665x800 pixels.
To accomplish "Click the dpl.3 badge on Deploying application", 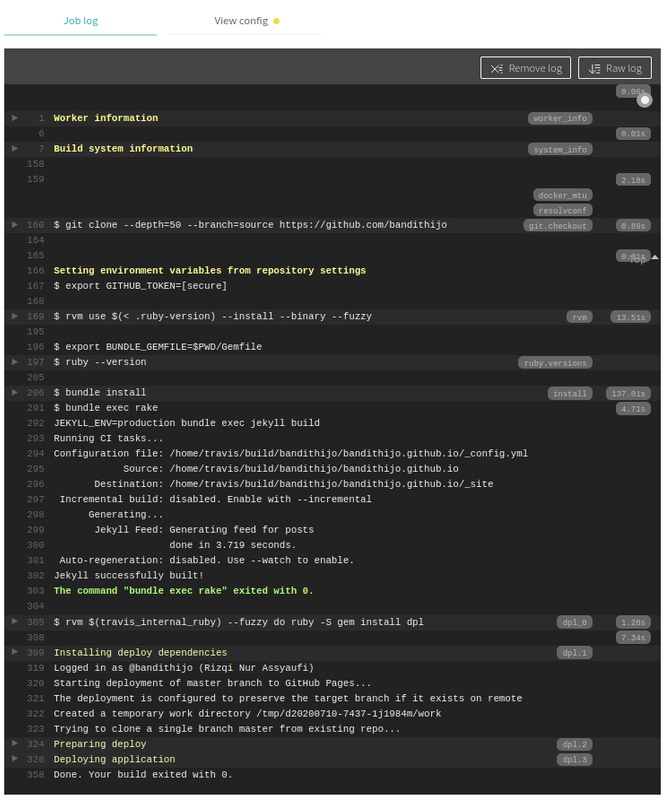I will pyautogui.click(x=574, y=760).
